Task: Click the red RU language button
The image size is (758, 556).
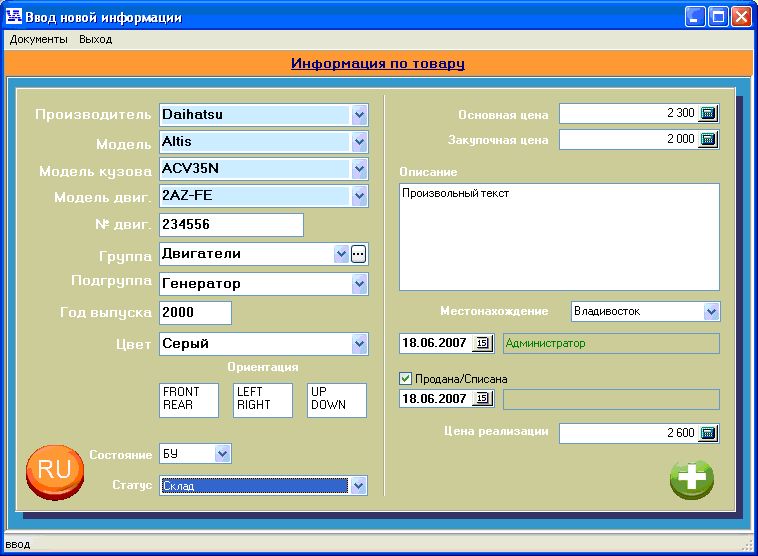Action: [x=55, y=471]
